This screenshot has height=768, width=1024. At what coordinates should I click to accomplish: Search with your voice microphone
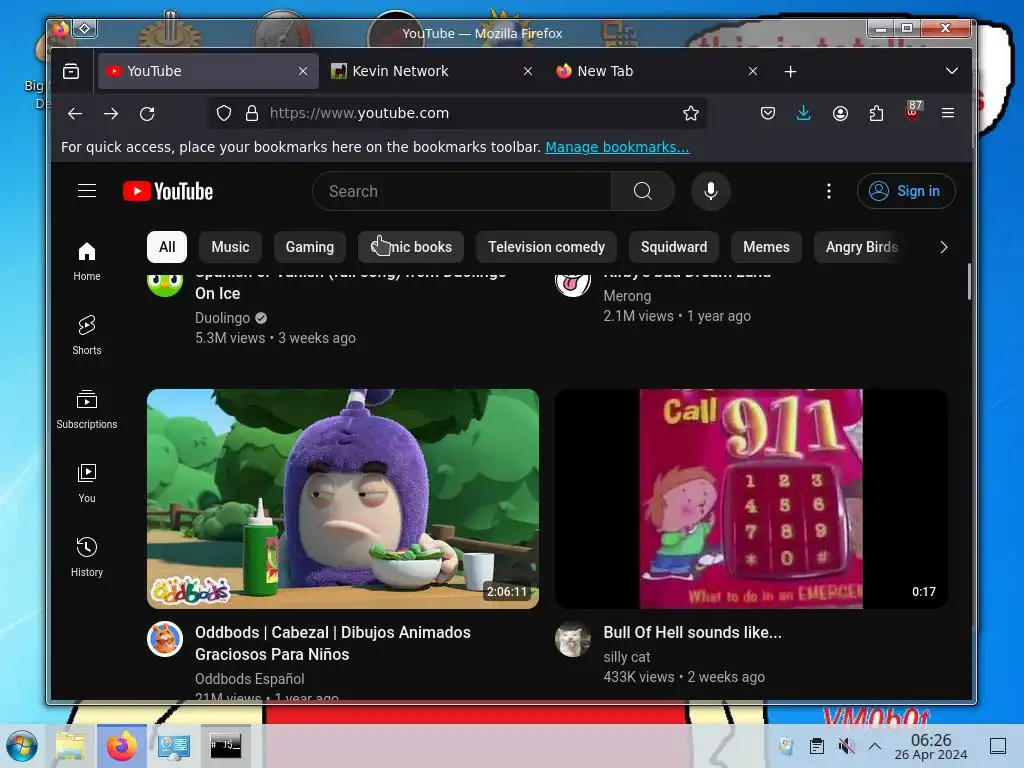[x=711, y=191]
